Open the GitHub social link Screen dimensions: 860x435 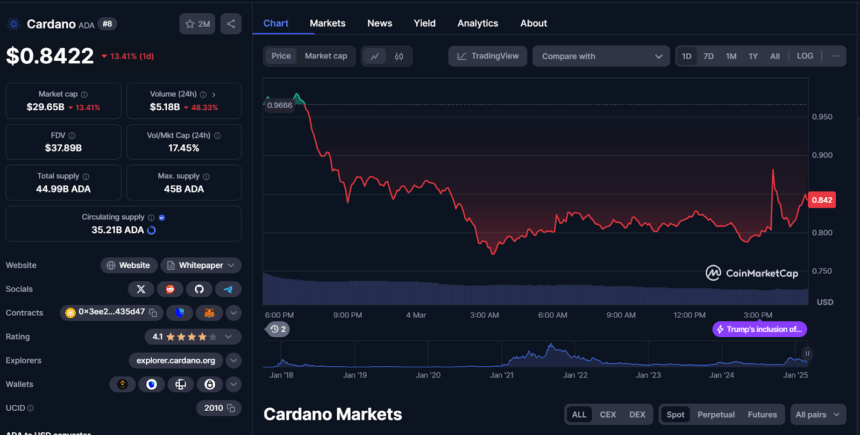199,289
